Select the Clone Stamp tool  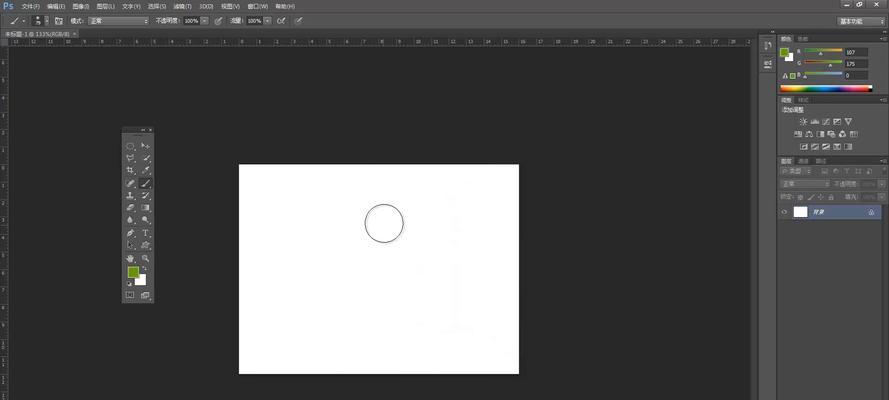pyautogui.click(x=130, y=195)
